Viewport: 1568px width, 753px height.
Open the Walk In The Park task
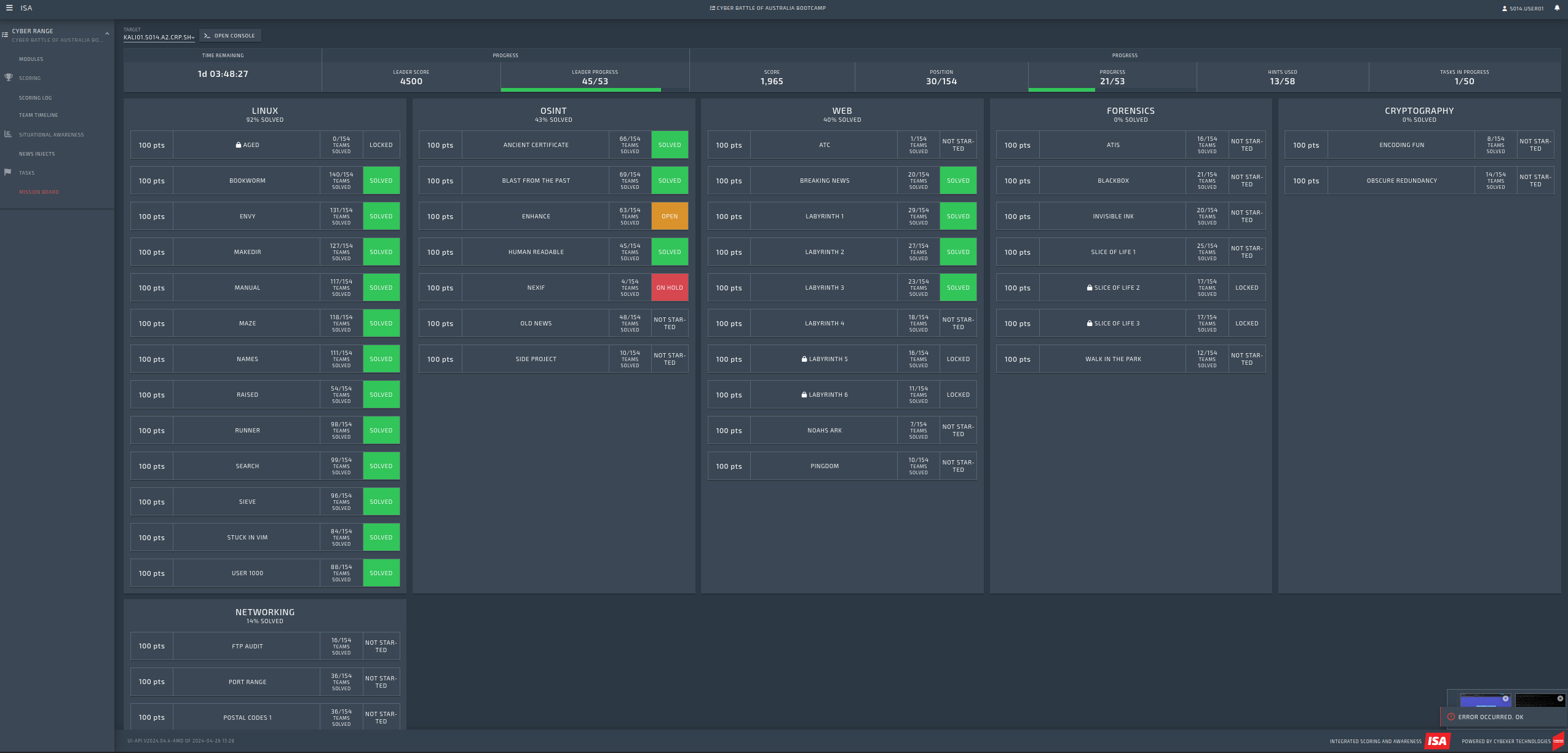coord(1131,359)
